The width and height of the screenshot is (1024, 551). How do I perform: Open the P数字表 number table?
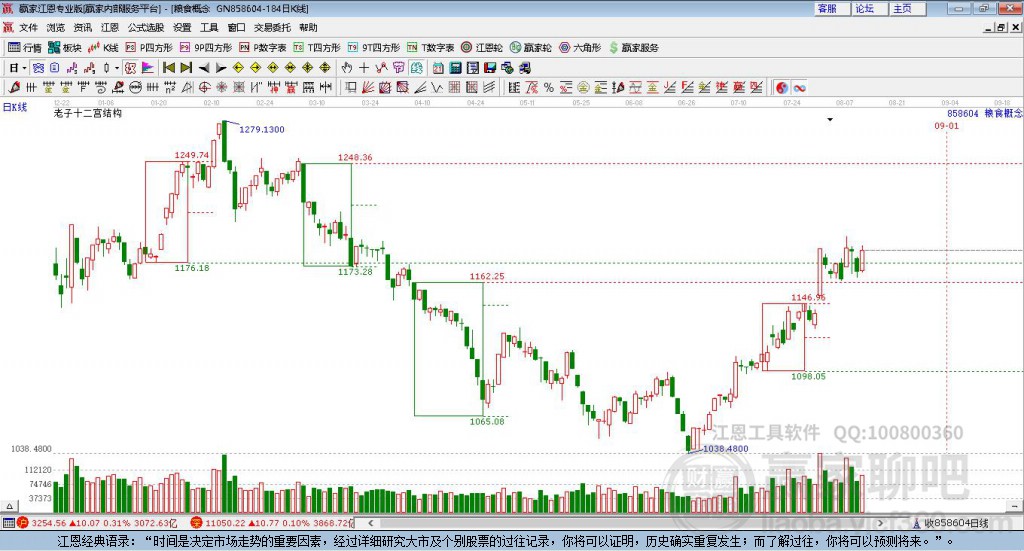(x=263, y=48)
